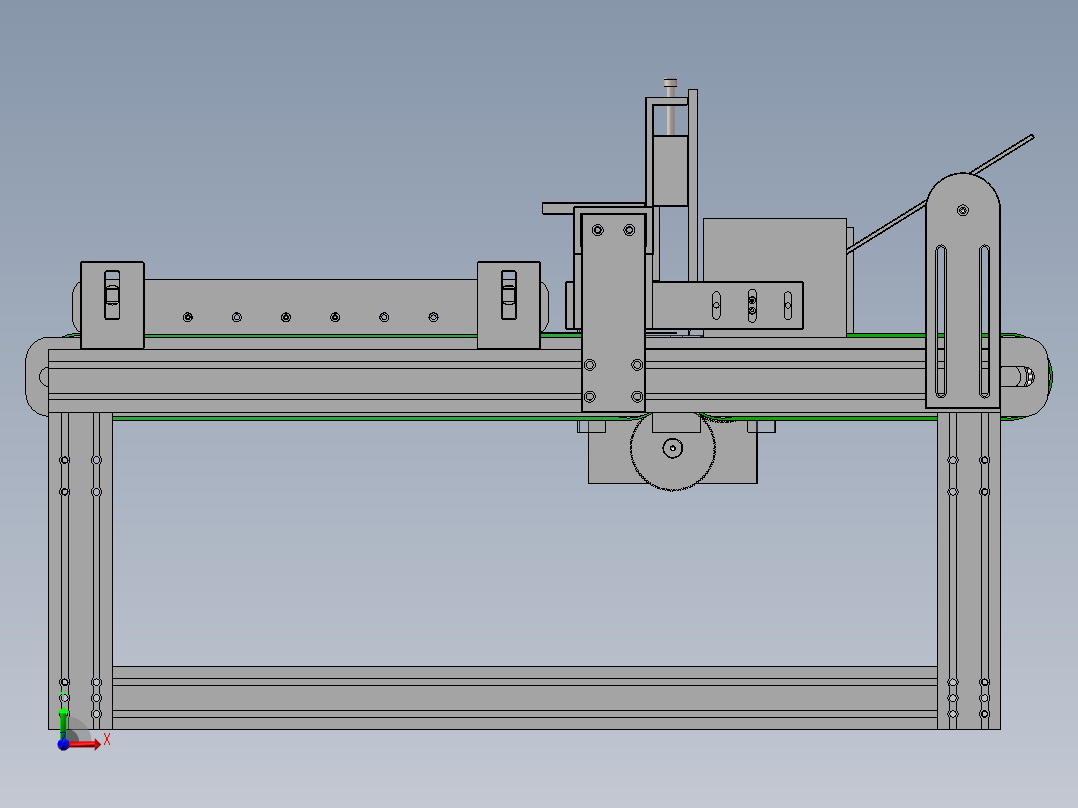This screenshot has height=808, width=1078.
Task: Select the right clamp block on the long bar
Action: pos(509,305)
